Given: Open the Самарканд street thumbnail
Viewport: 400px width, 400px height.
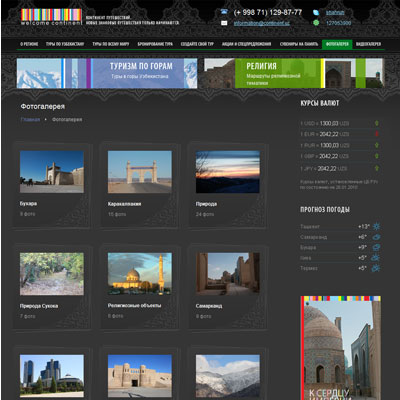Looking at the screenshot, I should 228,274.
